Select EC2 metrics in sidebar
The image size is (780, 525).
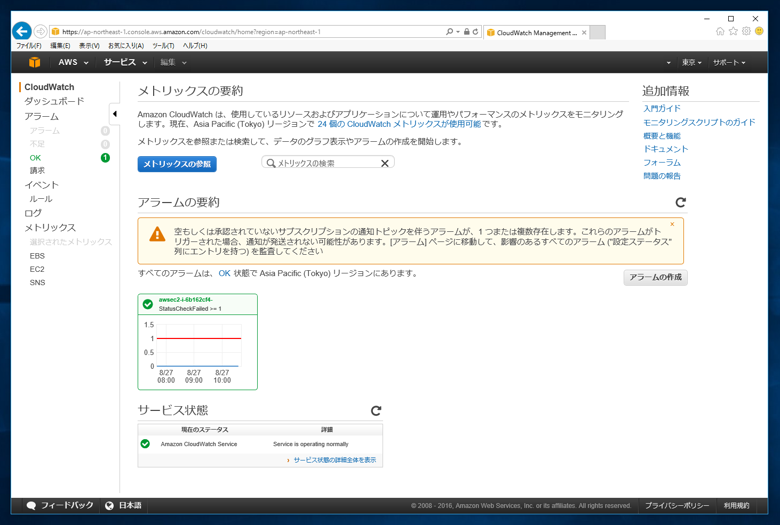[x=37, y=269]
